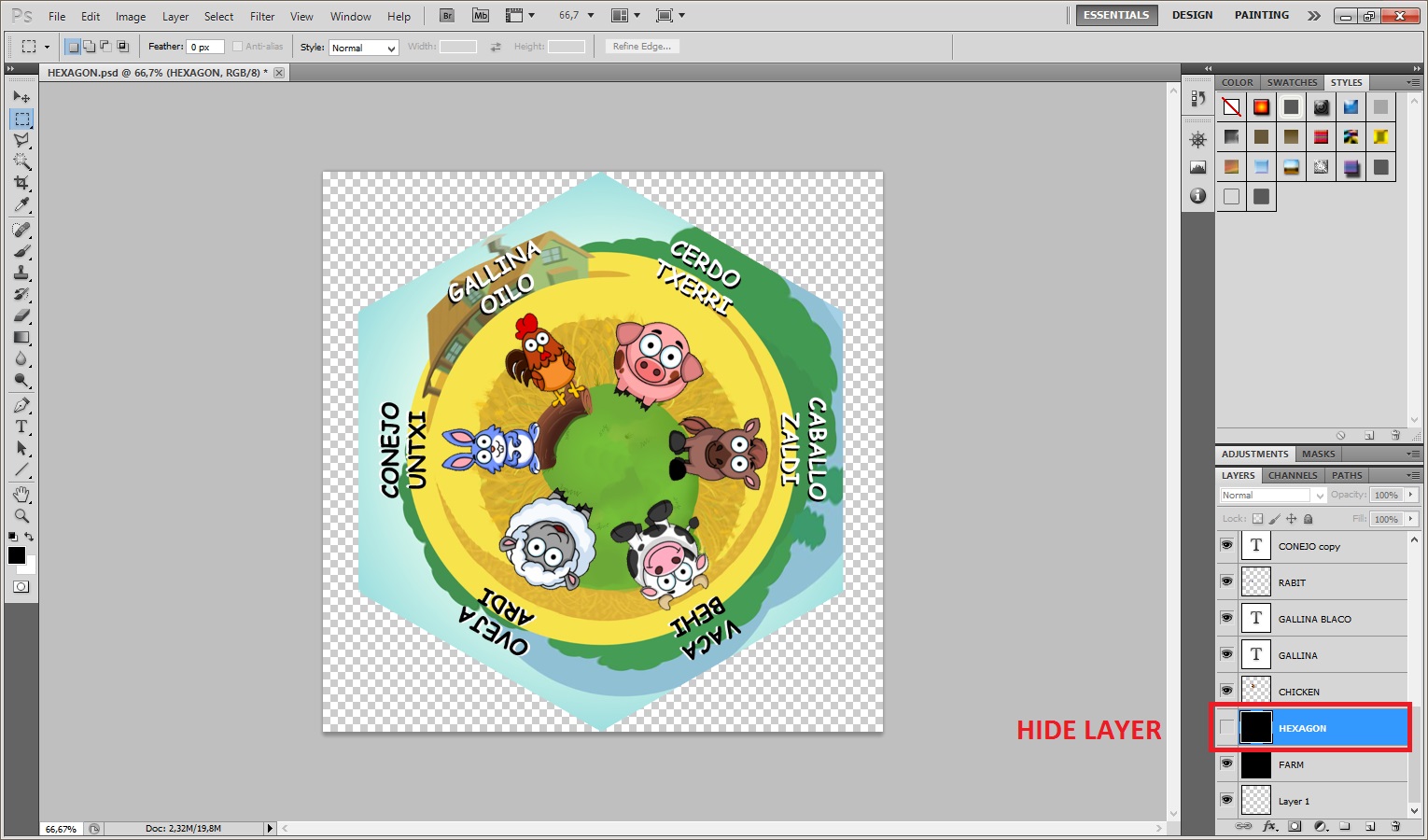Image resolution: width=1428 pixels, height=840 pixels.
Task: Launch Bridge from the application bar
Action: click(x=447, y=16)
